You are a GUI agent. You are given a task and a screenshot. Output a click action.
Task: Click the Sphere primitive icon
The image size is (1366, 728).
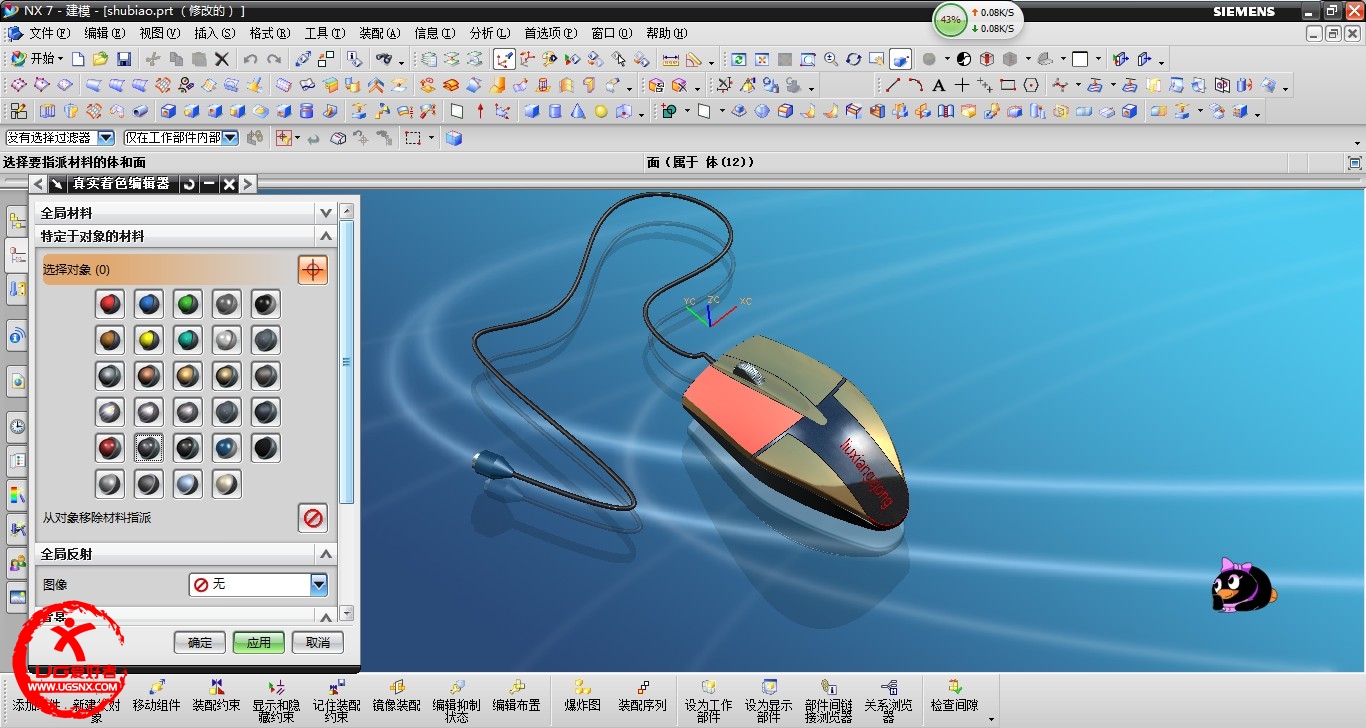[x=601, y=111]
